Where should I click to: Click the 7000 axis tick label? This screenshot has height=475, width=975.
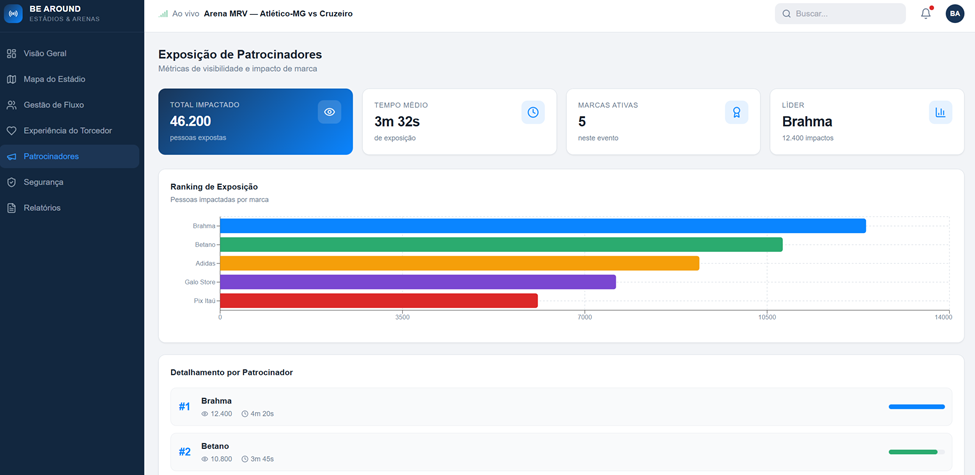(x=585, y=318)
